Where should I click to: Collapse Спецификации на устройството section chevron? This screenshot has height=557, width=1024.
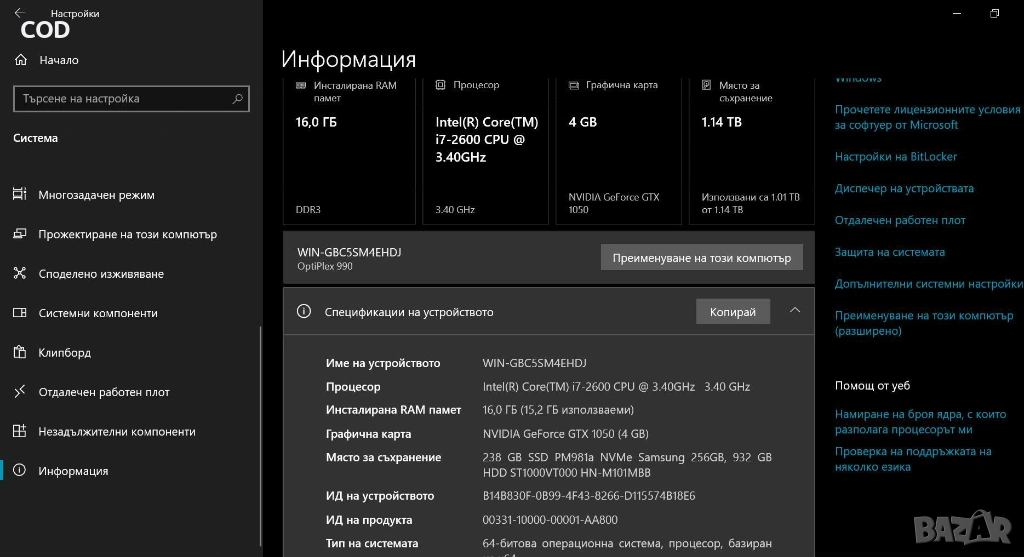(x=795, y=311)
